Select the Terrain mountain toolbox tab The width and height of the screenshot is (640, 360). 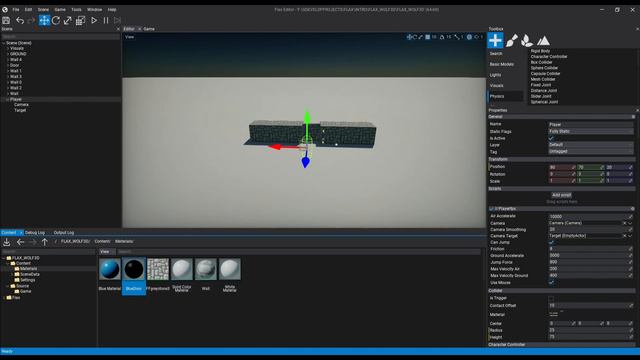[543, 40]
